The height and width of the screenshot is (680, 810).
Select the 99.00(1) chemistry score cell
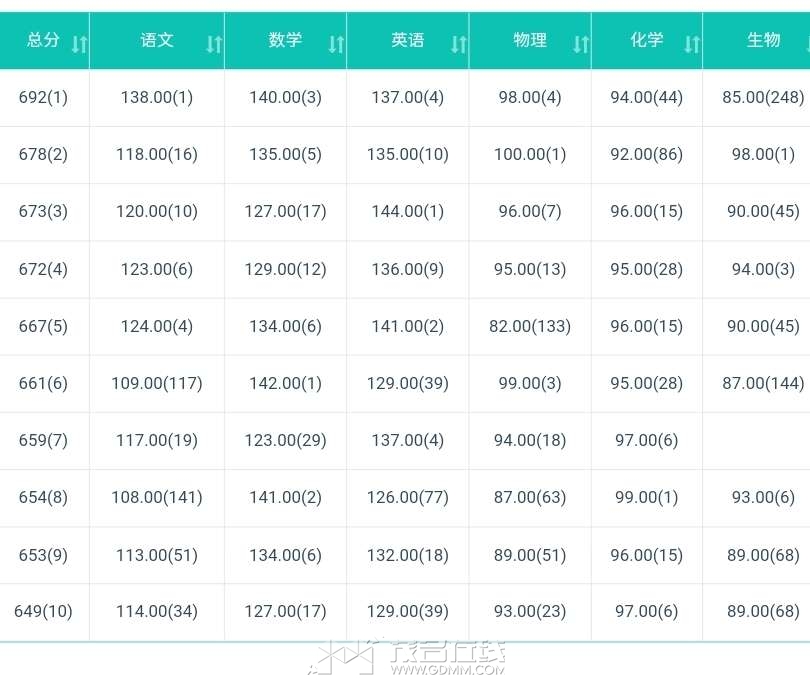pos(646,497)
